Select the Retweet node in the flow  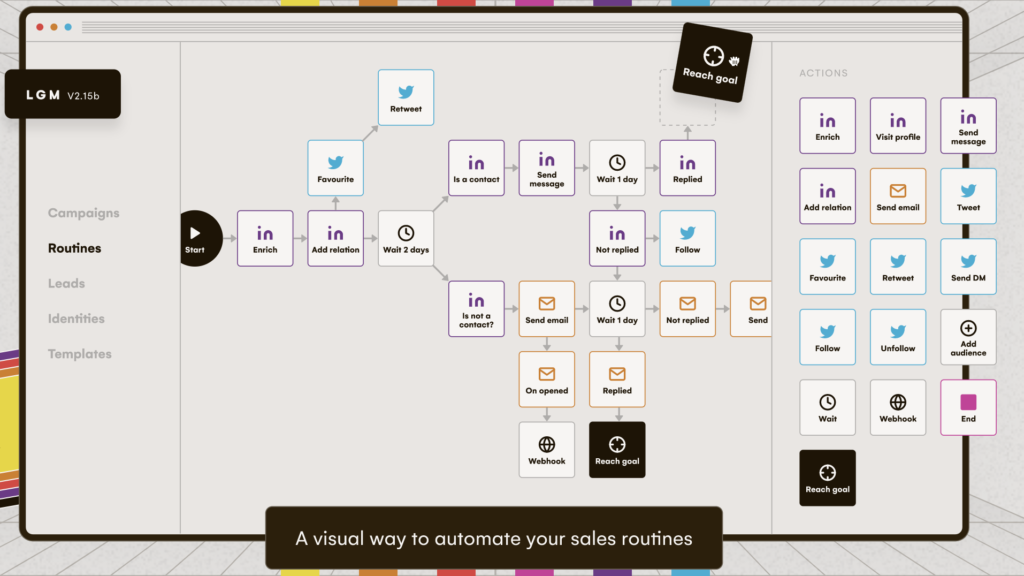(x=406, y=98)
